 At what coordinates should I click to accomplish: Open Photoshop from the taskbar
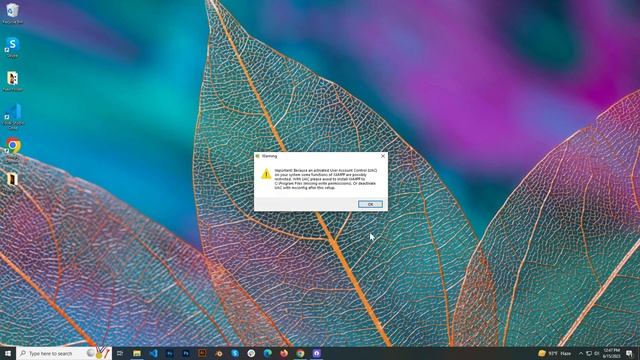coord(186,353)
